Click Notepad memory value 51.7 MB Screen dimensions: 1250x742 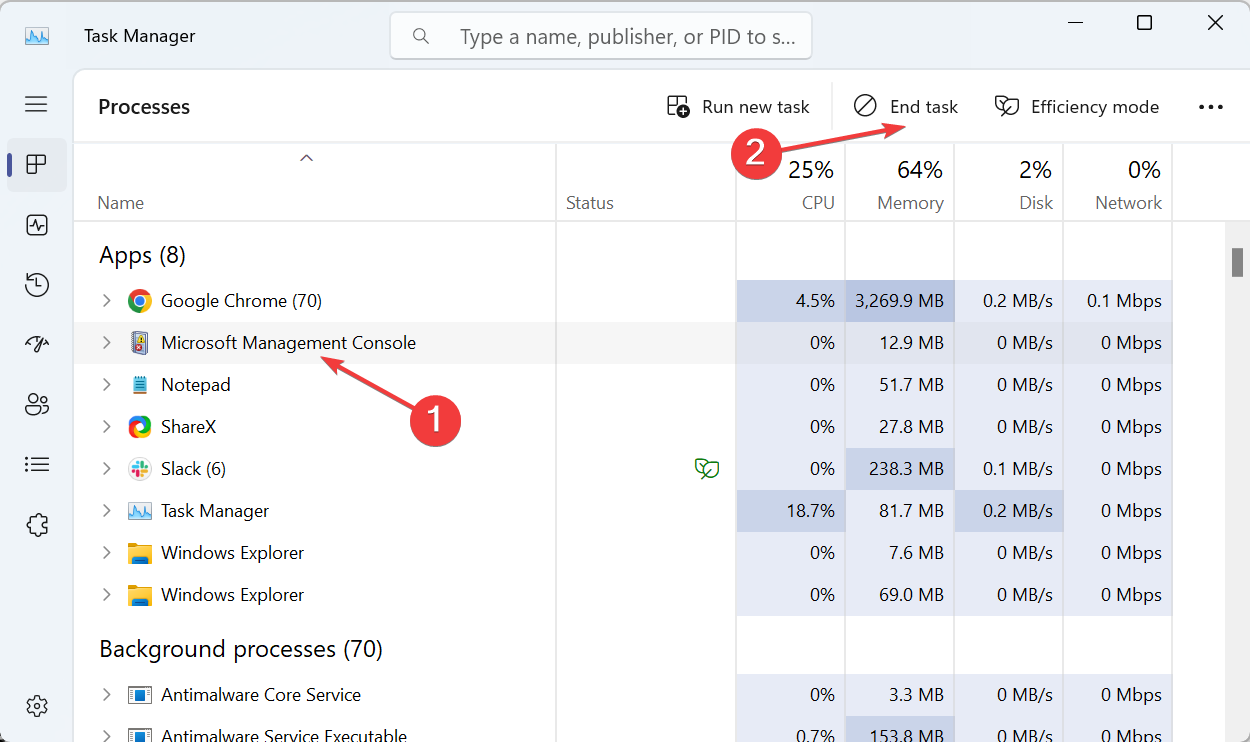(912, 385)
